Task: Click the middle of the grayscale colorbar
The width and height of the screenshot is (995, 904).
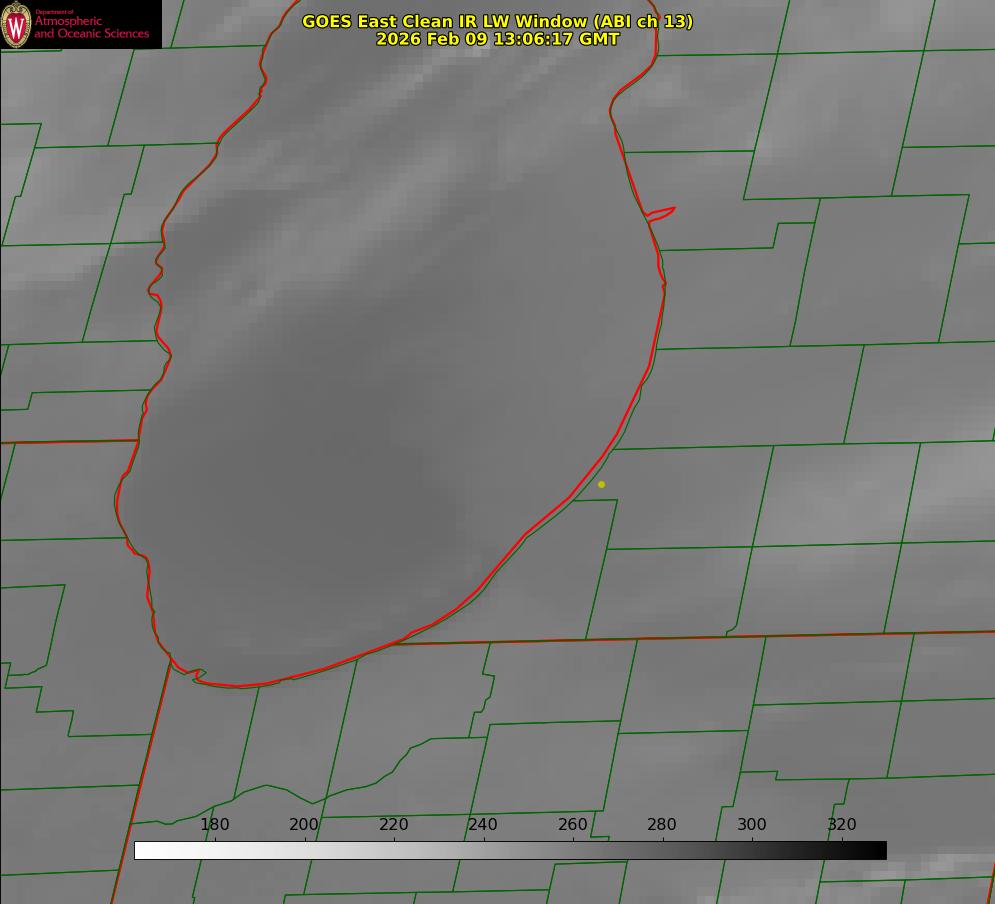Action: point(510,850)
